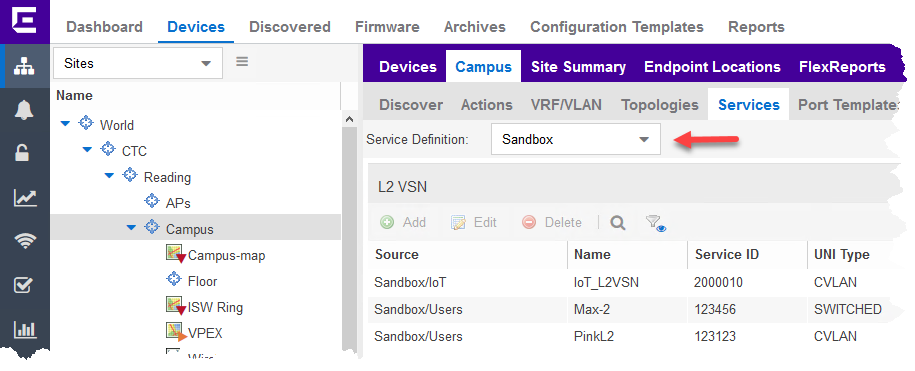Click the Reading site icon

[130, 175]
